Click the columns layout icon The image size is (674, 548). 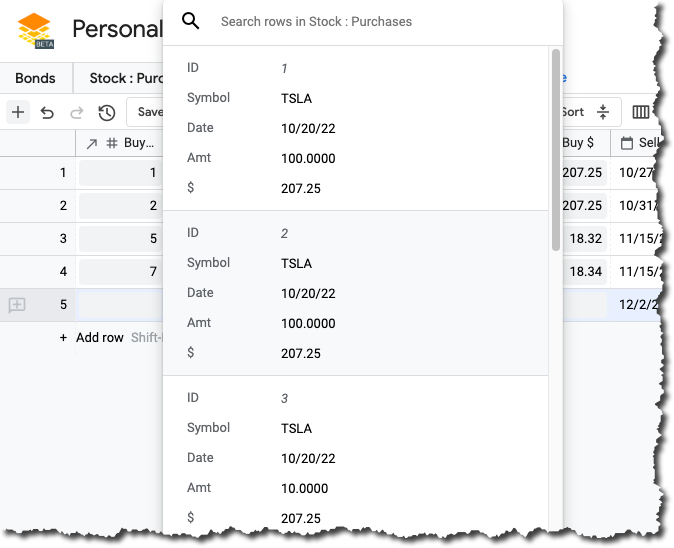640,112
